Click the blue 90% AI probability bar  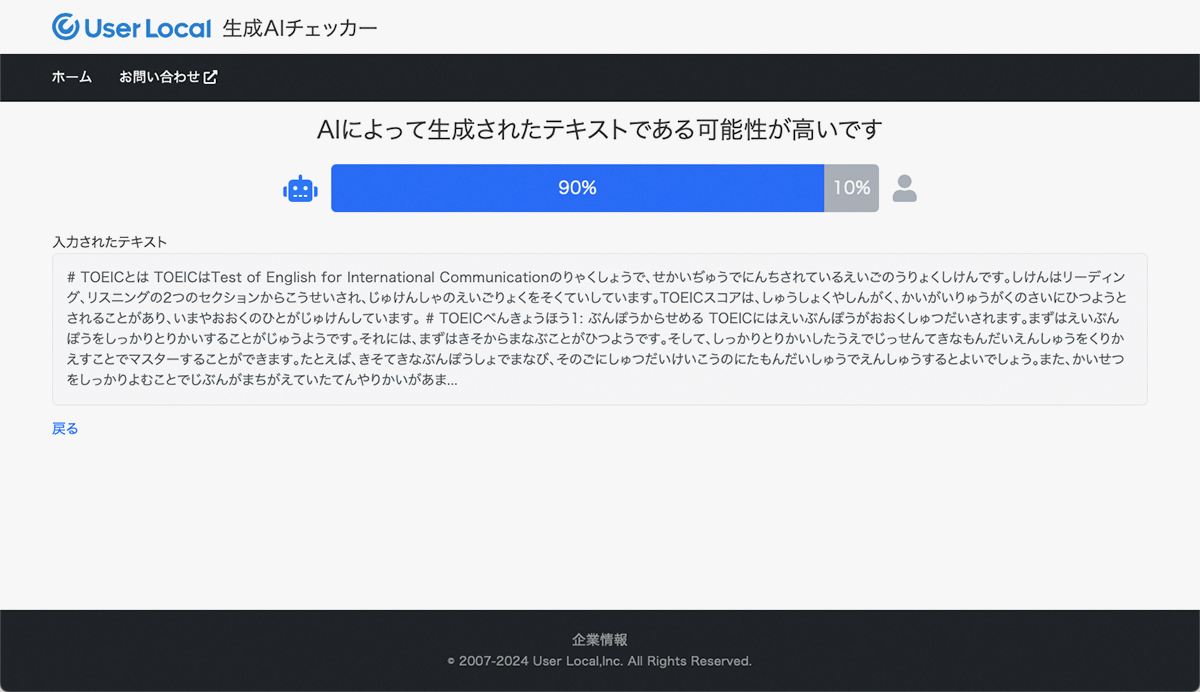point(577,188)
